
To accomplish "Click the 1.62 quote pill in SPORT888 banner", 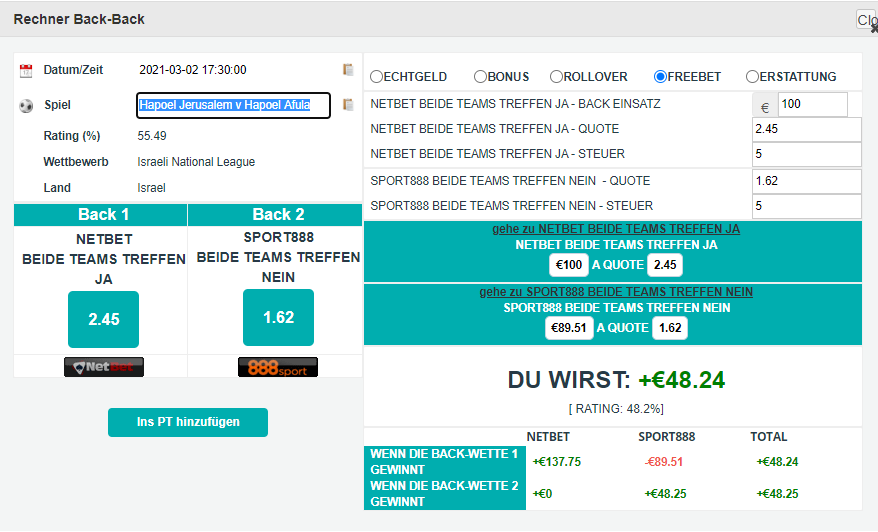I will click(670, 328).
